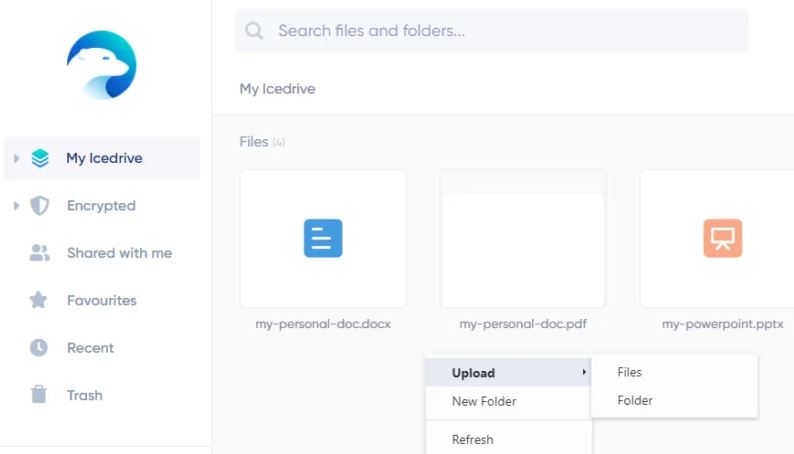Select the my-powerpoint.pptx file card

tap(719, 239)
